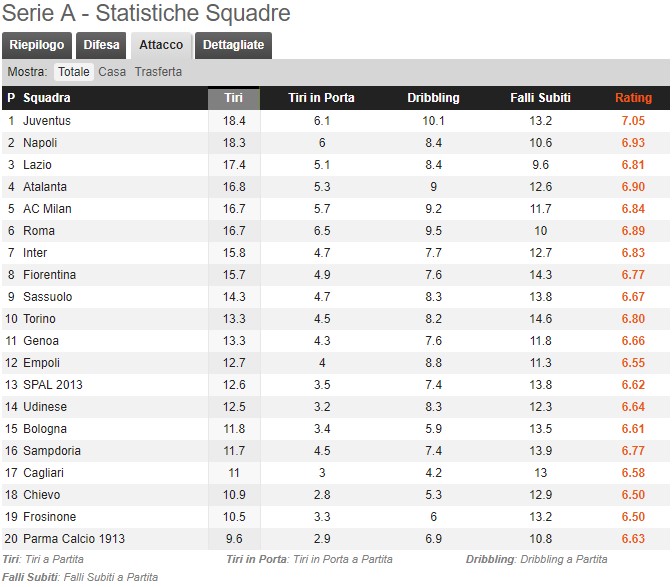This screenshot has width=672, height=587.
Task: Open the Difesa tab
Action: coord(101,45)
